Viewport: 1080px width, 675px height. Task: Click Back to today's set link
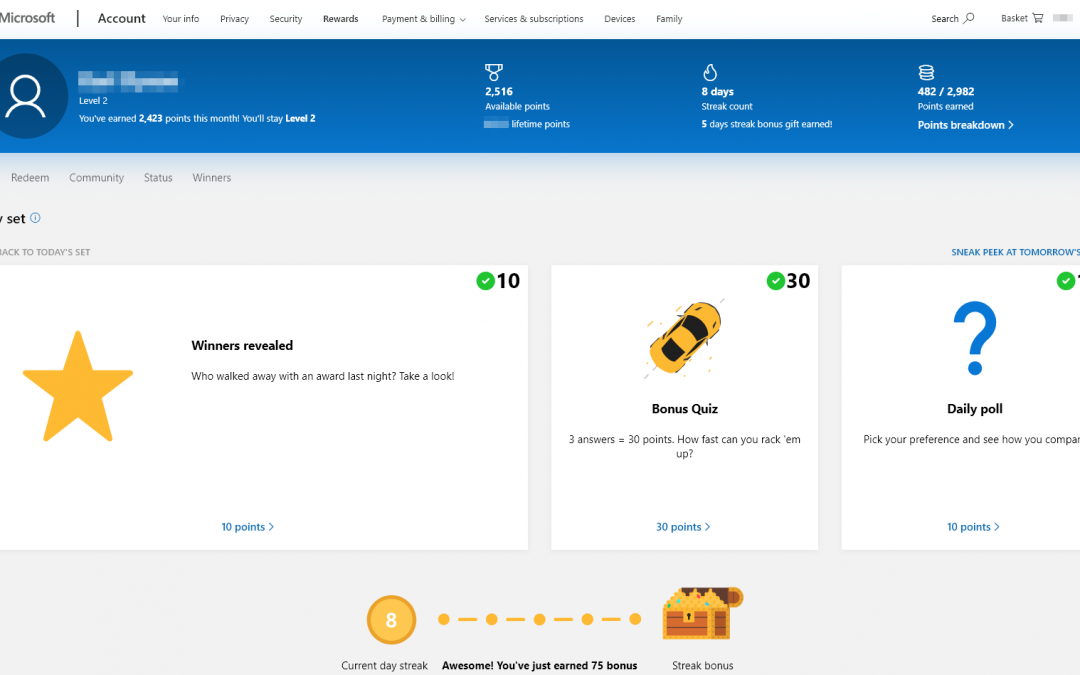pos(45,252)
